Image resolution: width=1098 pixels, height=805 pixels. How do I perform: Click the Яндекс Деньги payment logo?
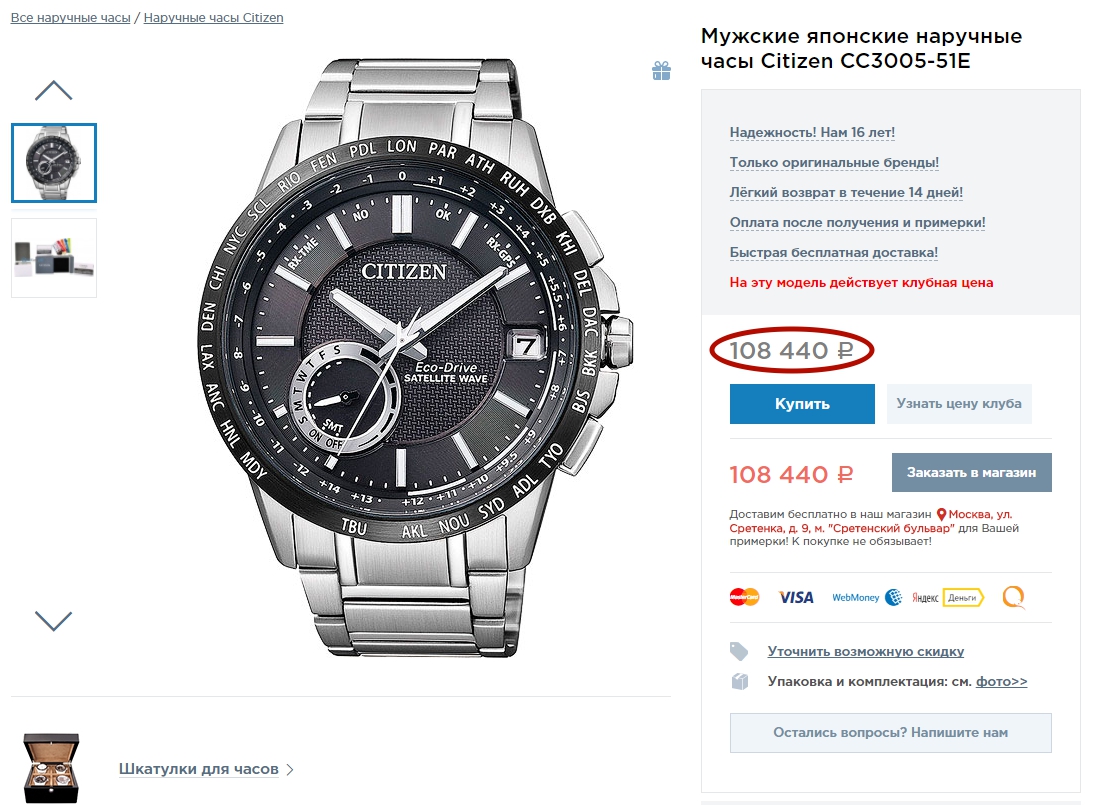pos(948,597)
